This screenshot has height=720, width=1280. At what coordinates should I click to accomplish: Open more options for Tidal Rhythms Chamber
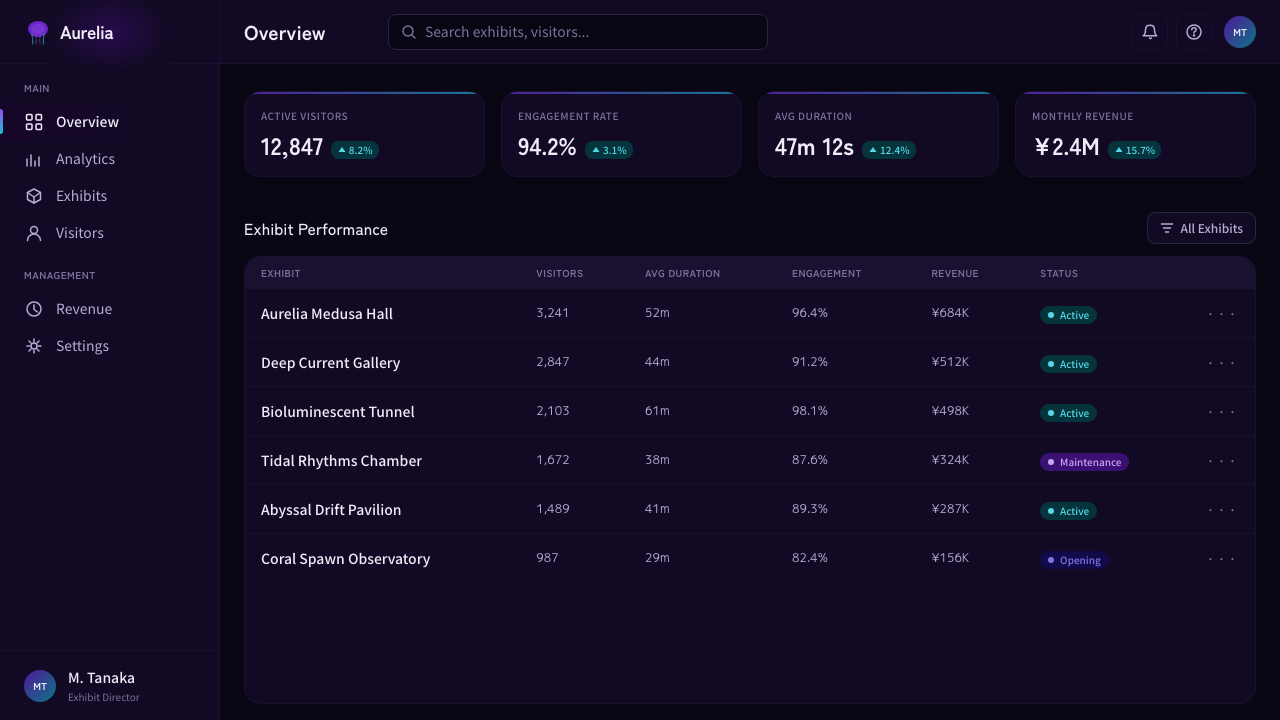(1222, 460)
